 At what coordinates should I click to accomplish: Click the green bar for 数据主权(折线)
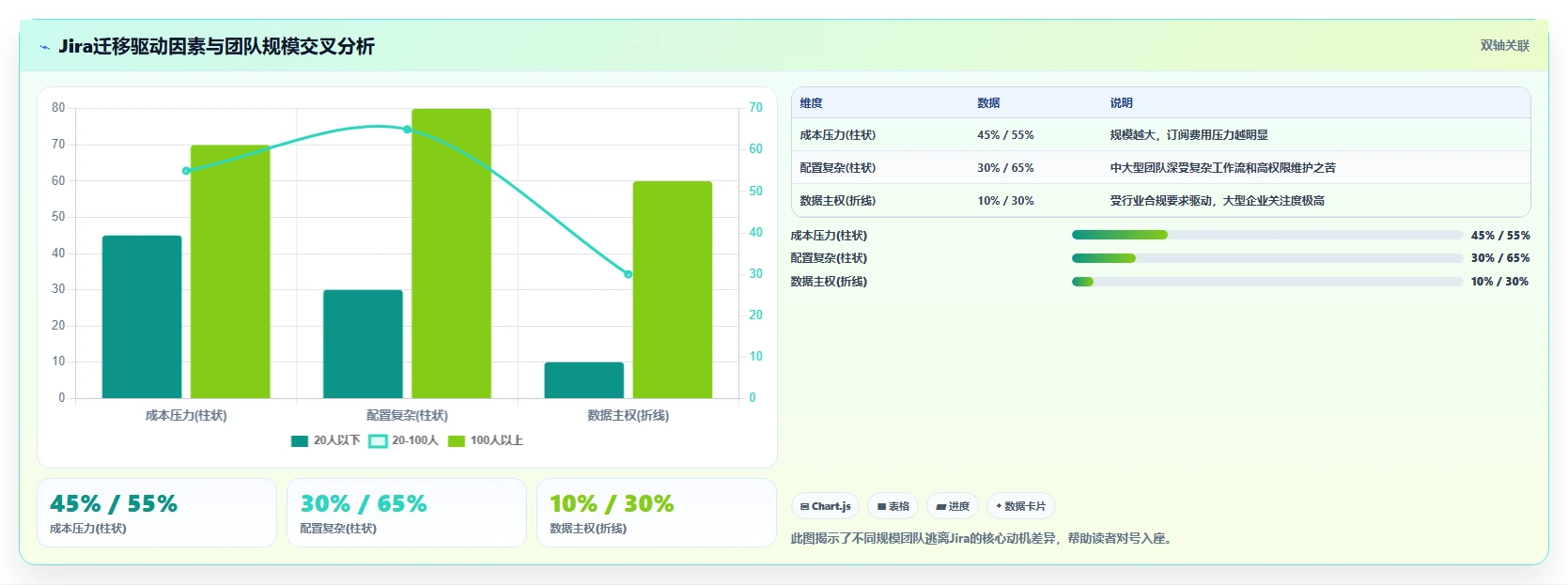673,289
